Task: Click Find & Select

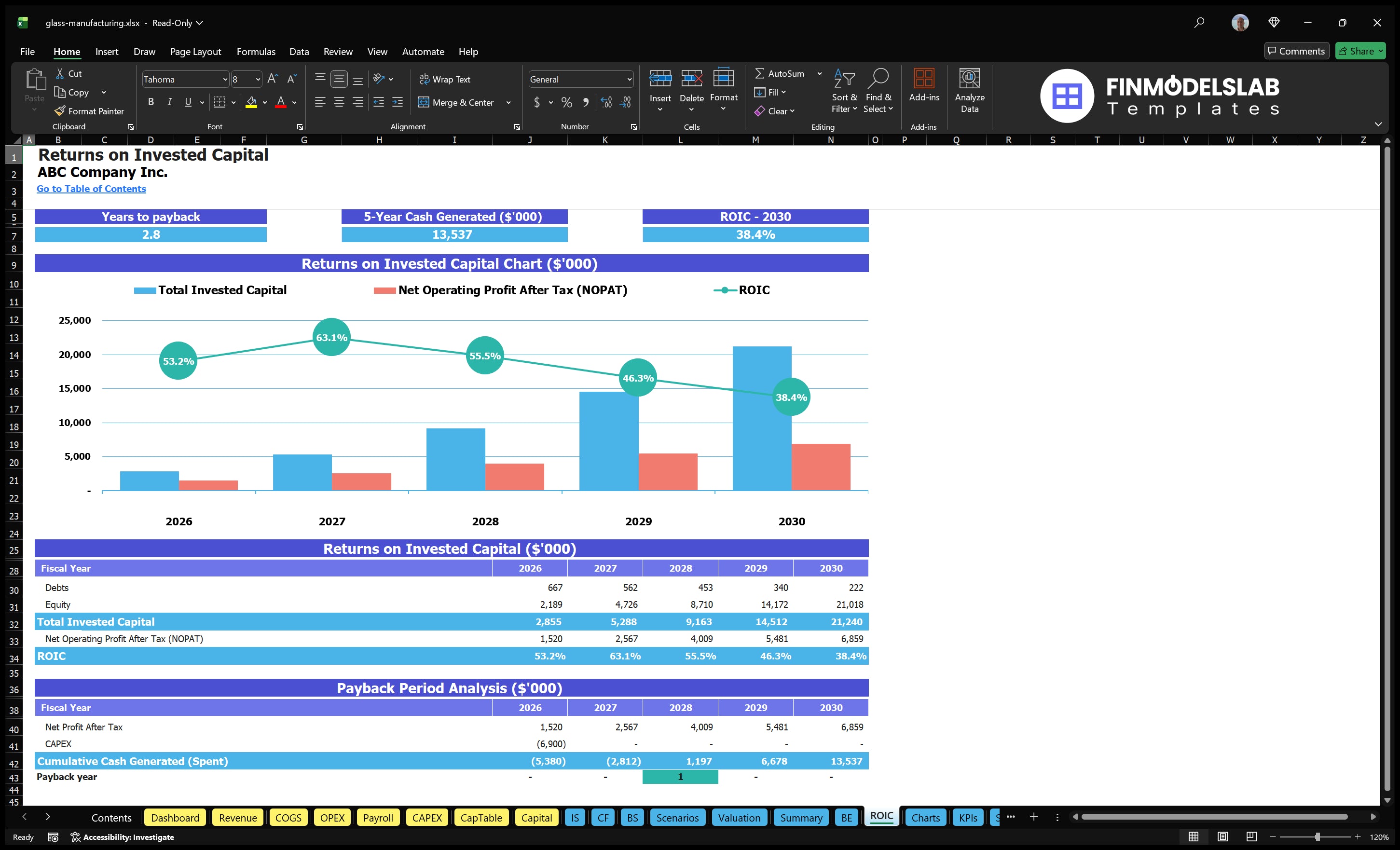Action: pyautogui.click(x=878, y=91)
